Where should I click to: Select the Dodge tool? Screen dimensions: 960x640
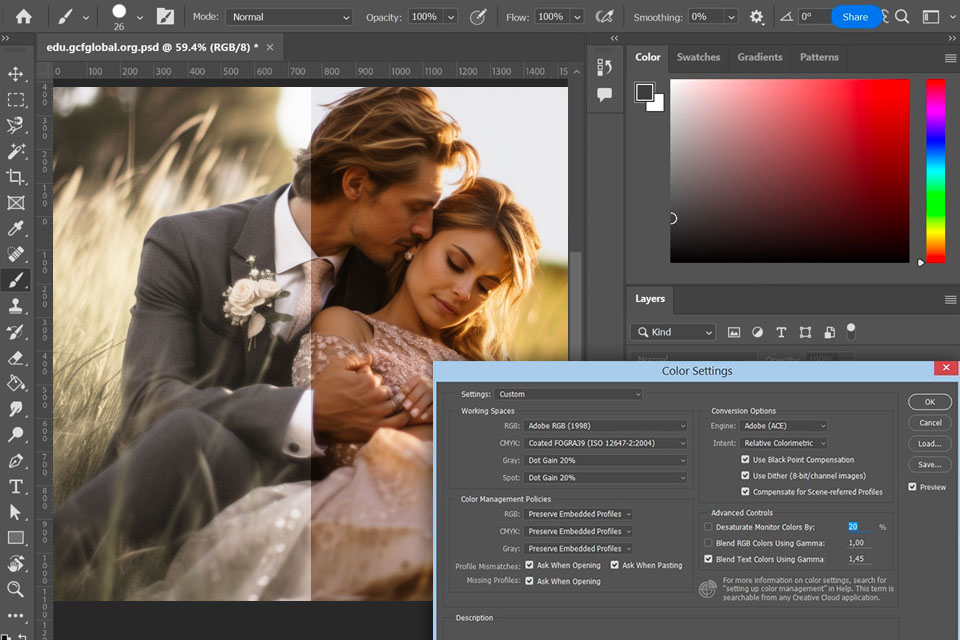click(15, 435)
